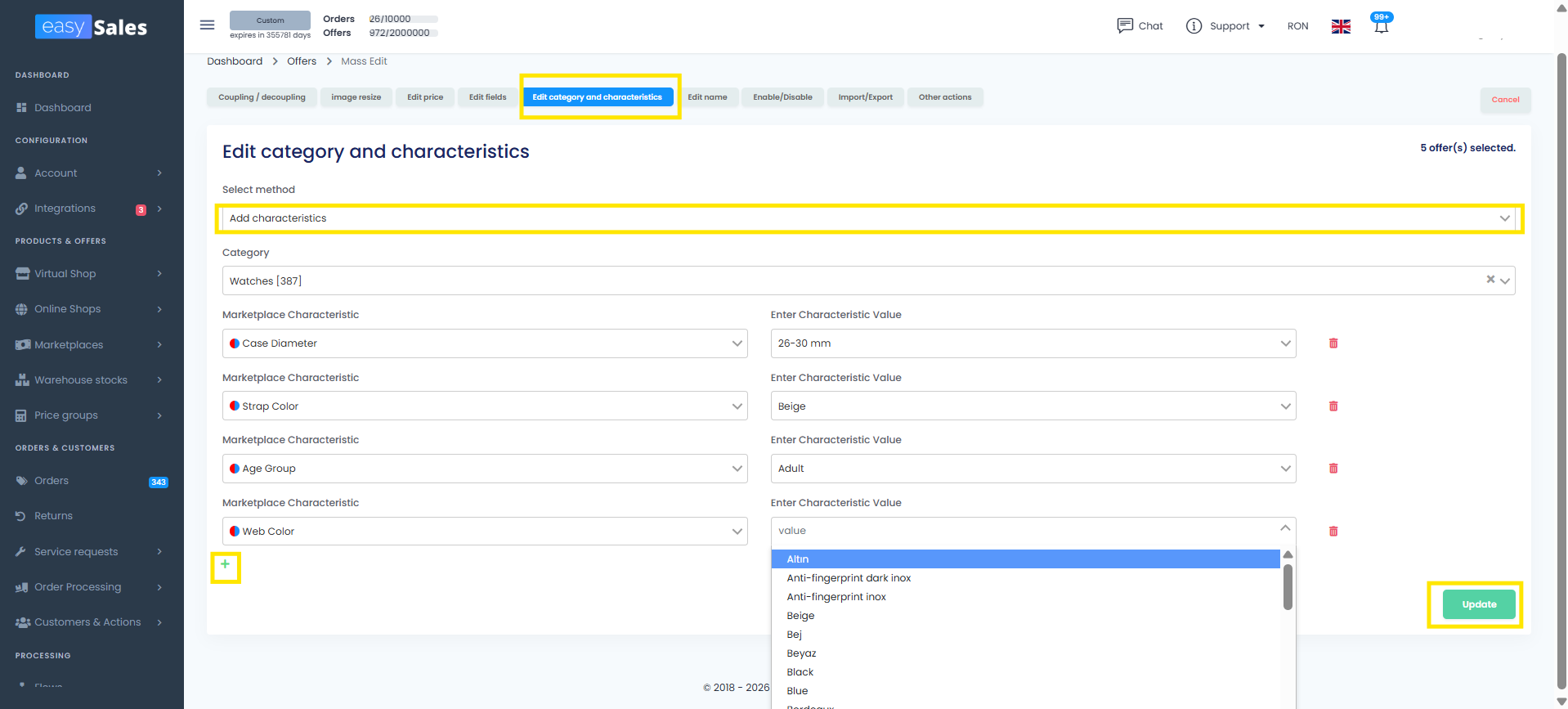The width and height of the screenshot is (1568, 709).
Task: Click the Integrations link icon
Action: click(21, 209)
